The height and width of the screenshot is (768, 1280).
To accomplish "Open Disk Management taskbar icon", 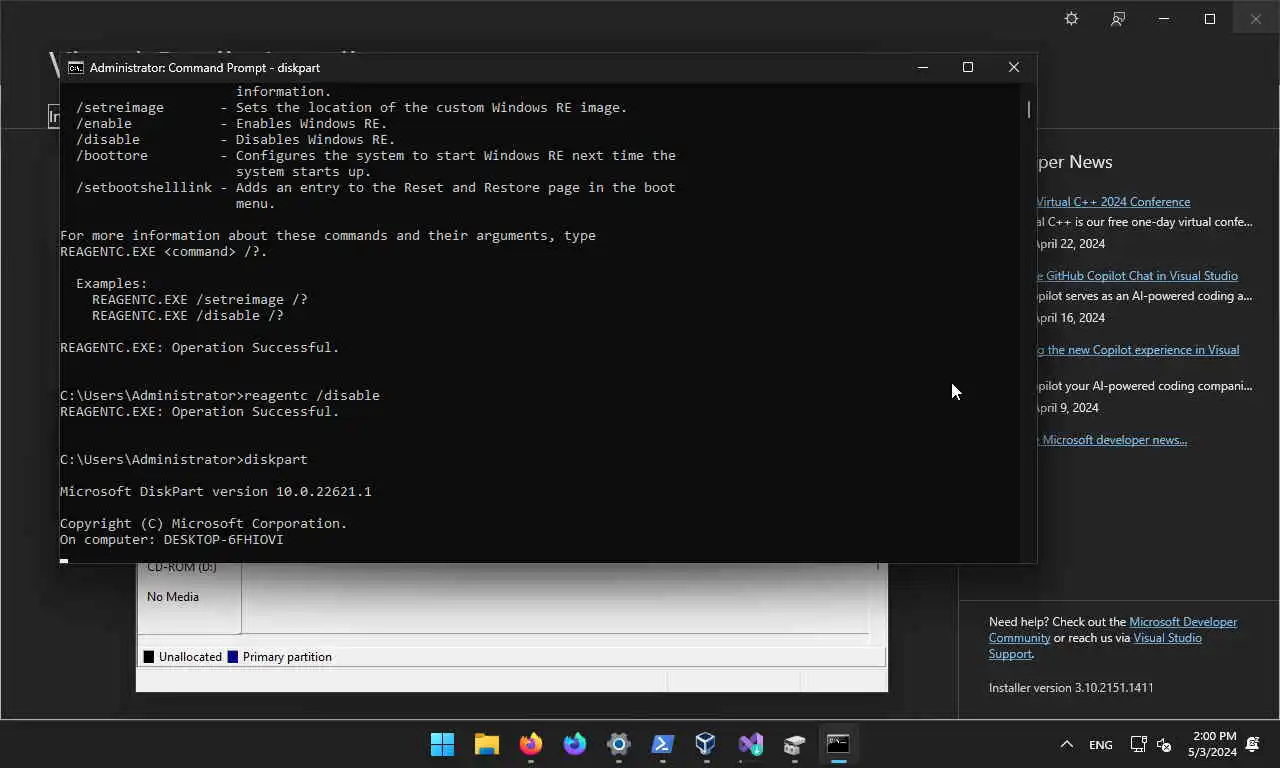I will [794, 744].
